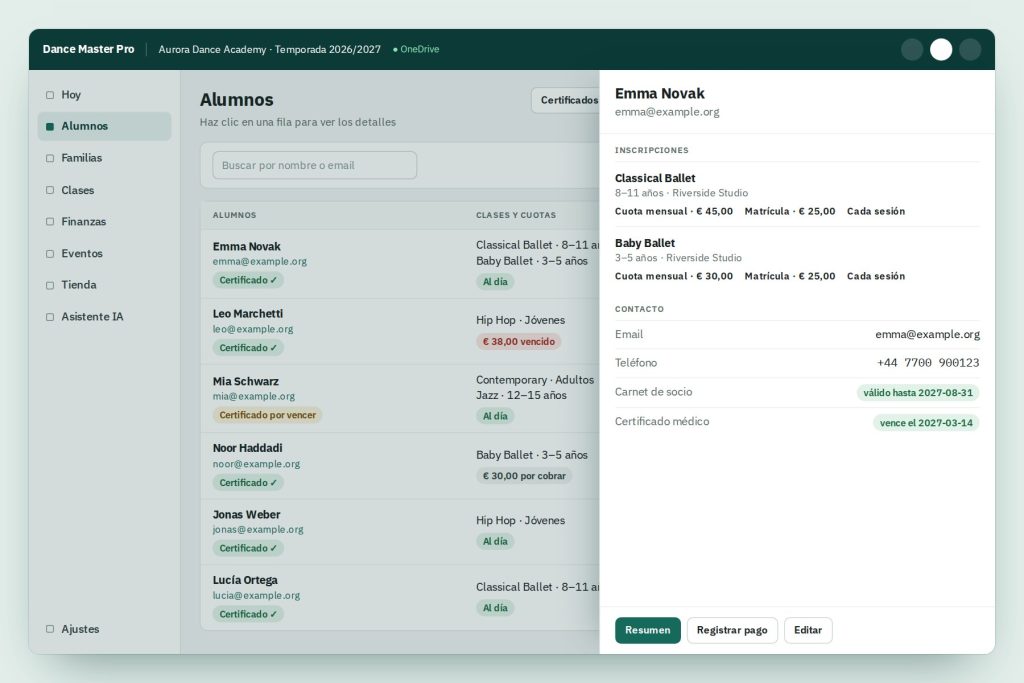Open the Hoy section in sidebar
Image resolution: width=1024 pixels, height=683 pixels.
click(104, 95)
